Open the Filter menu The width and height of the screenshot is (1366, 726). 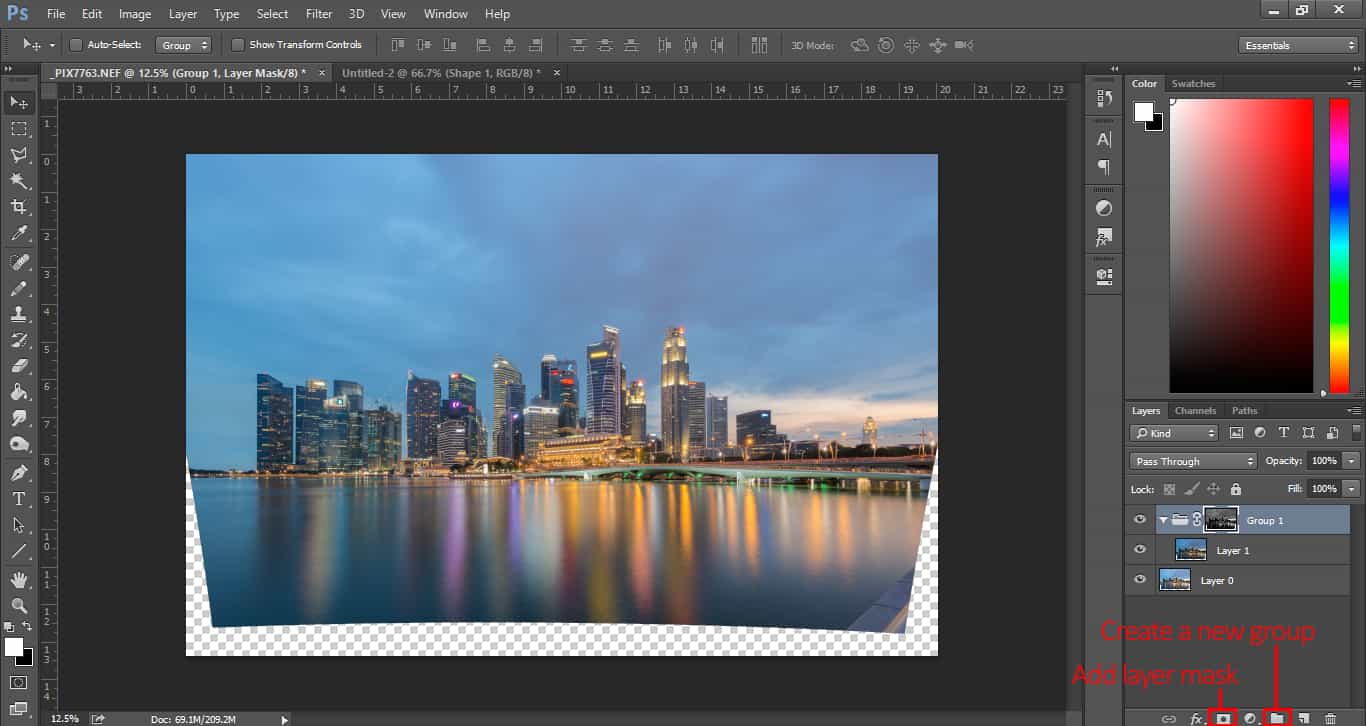tap(319, 14)
